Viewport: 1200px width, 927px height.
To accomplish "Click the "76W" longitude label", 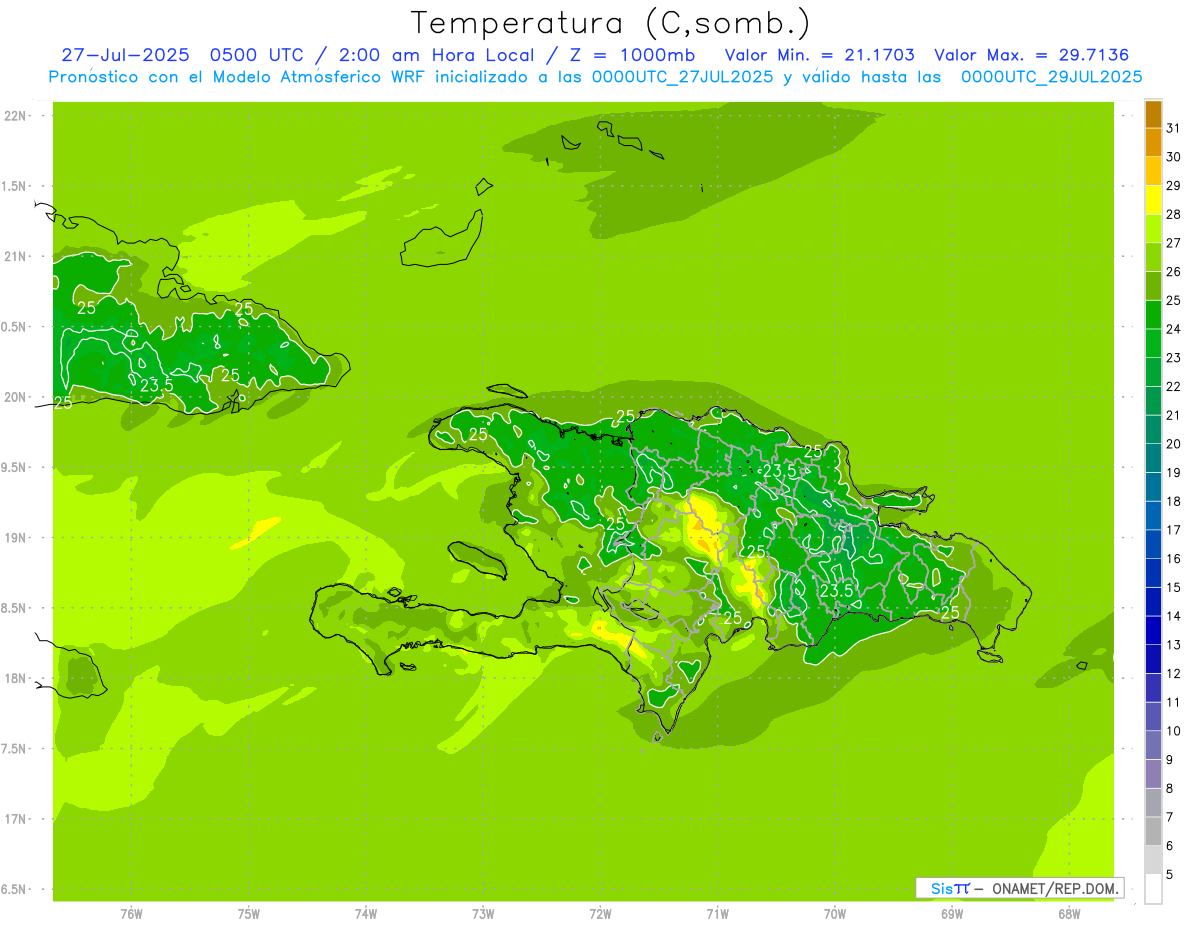I will pos(130,913).
